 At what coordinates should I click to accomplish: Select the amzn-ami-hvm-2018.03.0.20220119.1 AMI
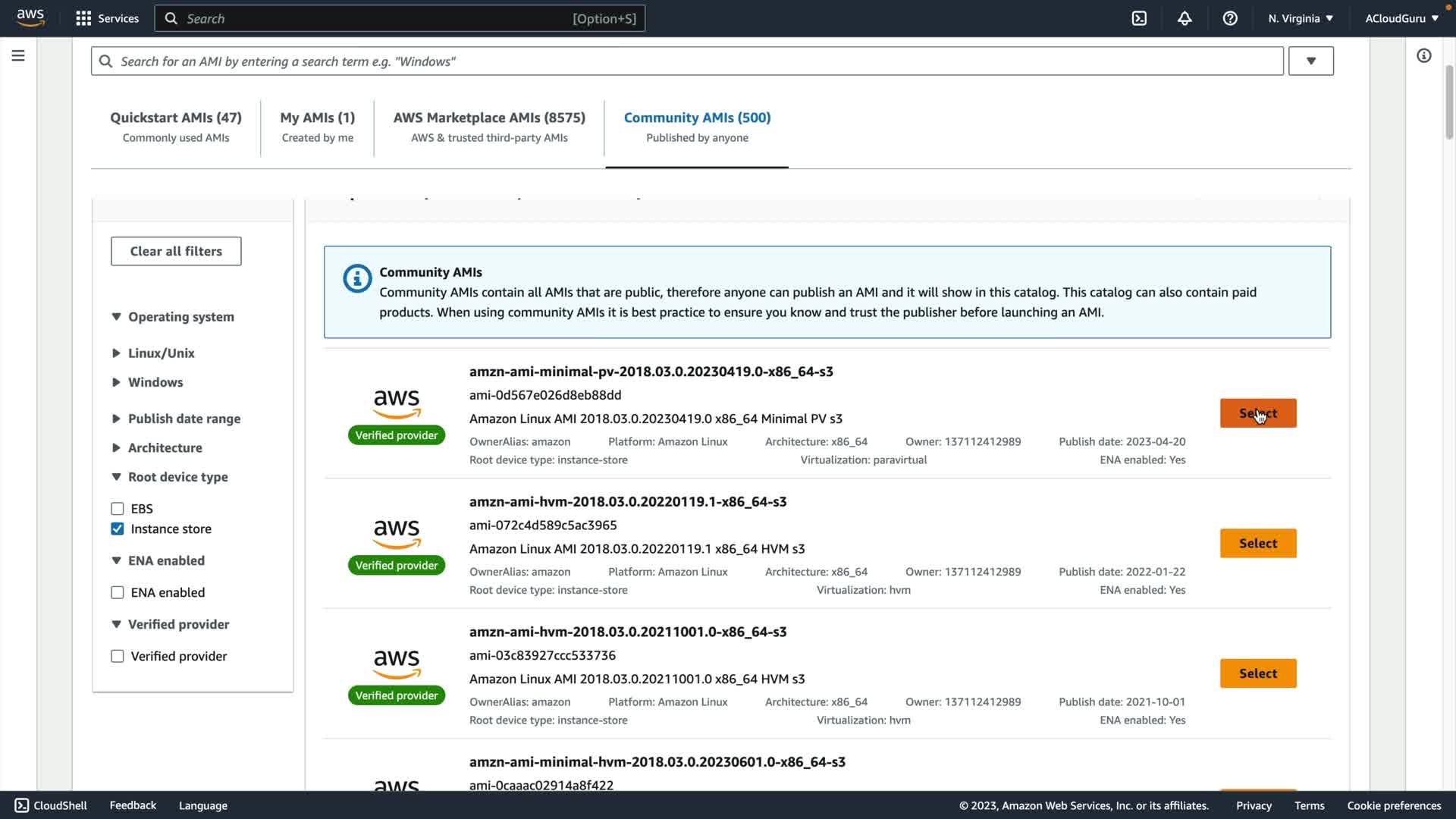[1257, 544]
